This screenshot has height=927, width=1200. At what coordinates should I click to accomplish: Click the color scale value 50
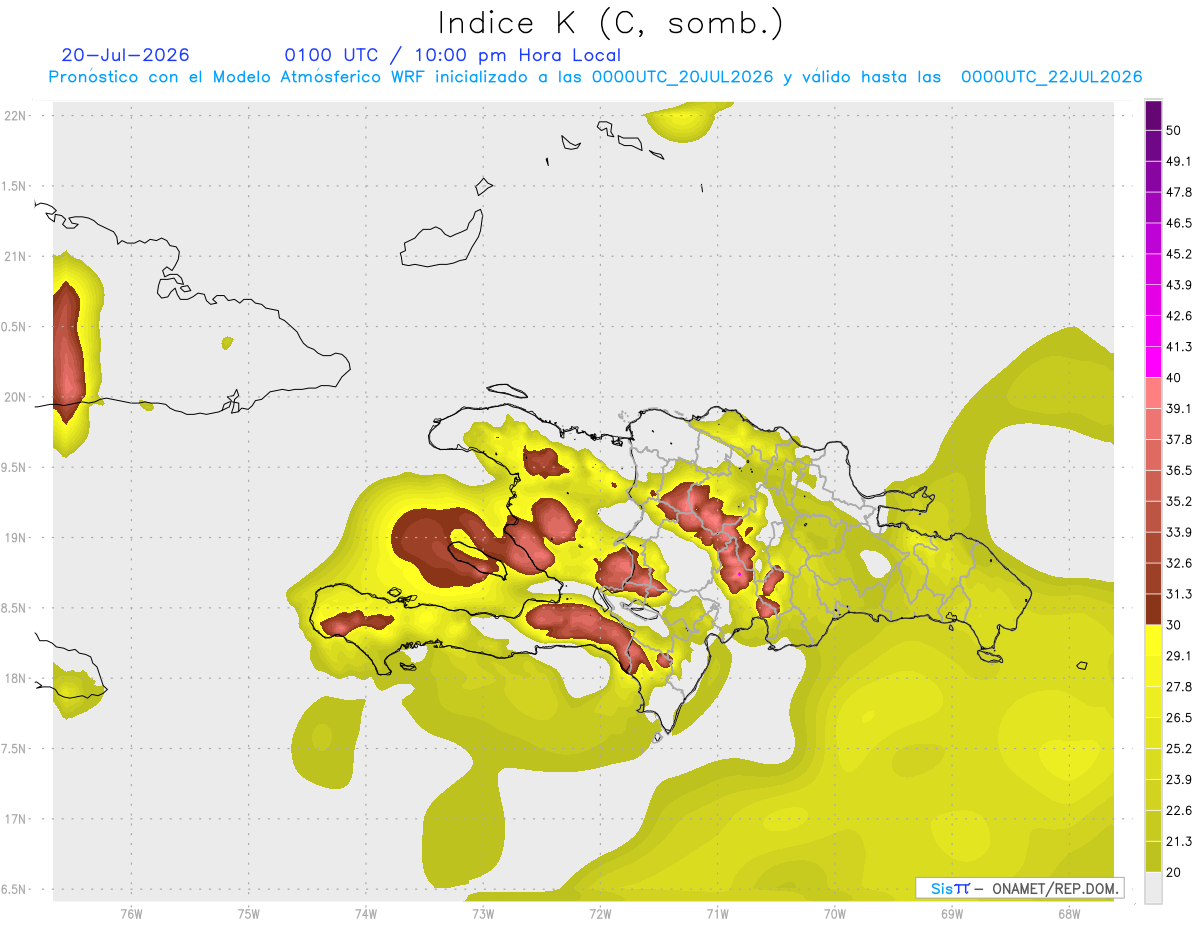coord(1174,131)
